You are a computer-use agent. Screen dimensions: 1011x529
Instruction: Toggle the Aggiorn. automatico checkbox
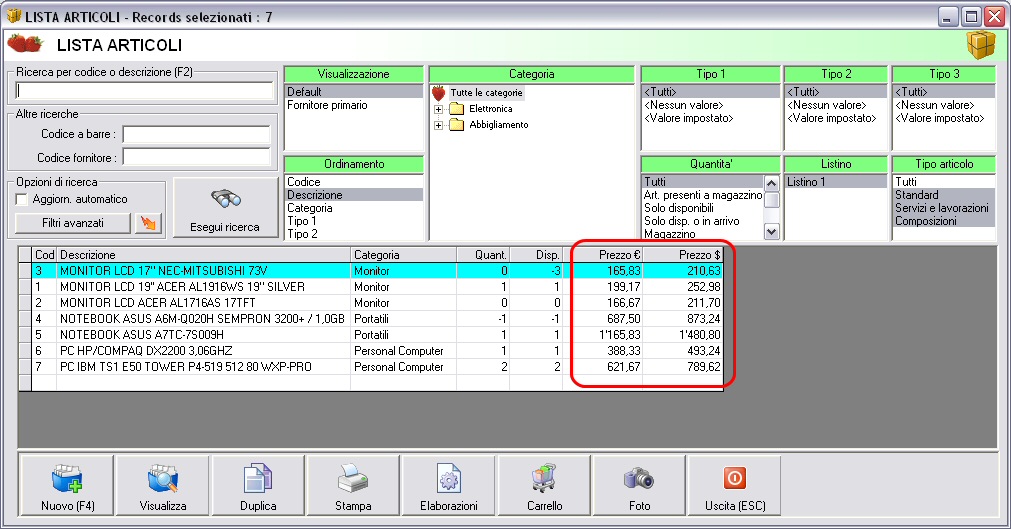22,199
